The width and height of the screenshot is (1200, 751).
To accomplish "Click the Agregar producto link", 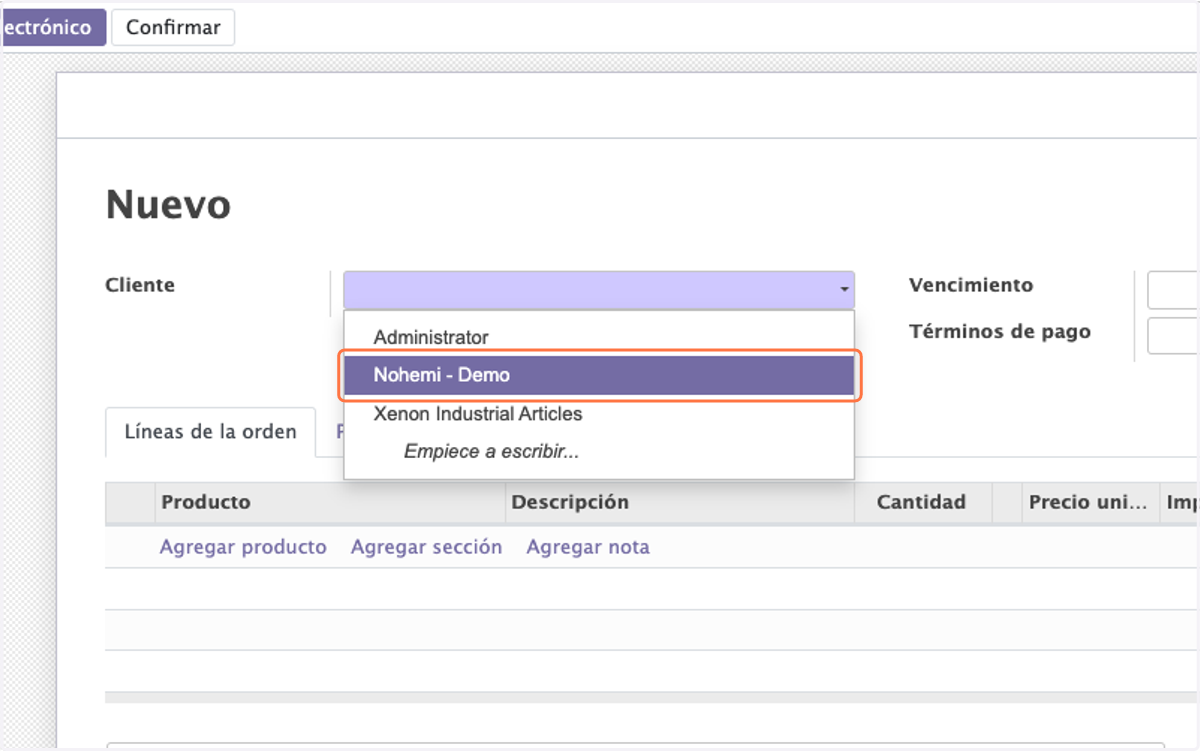I will point(243,547).
